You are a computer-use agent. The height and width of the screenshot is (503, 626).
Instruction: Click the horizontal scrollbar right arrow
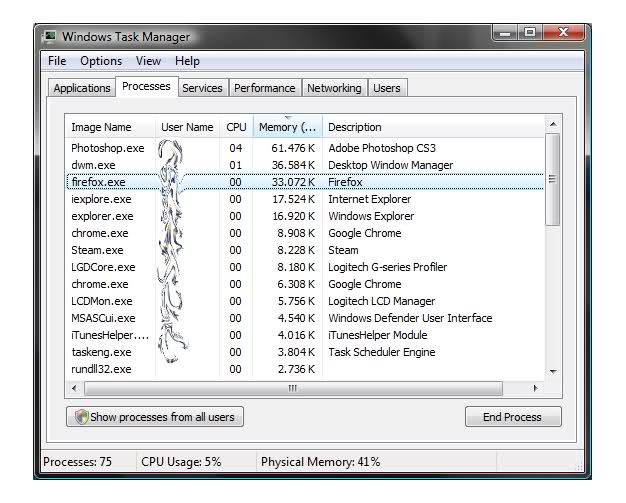[x=535, y=388]
